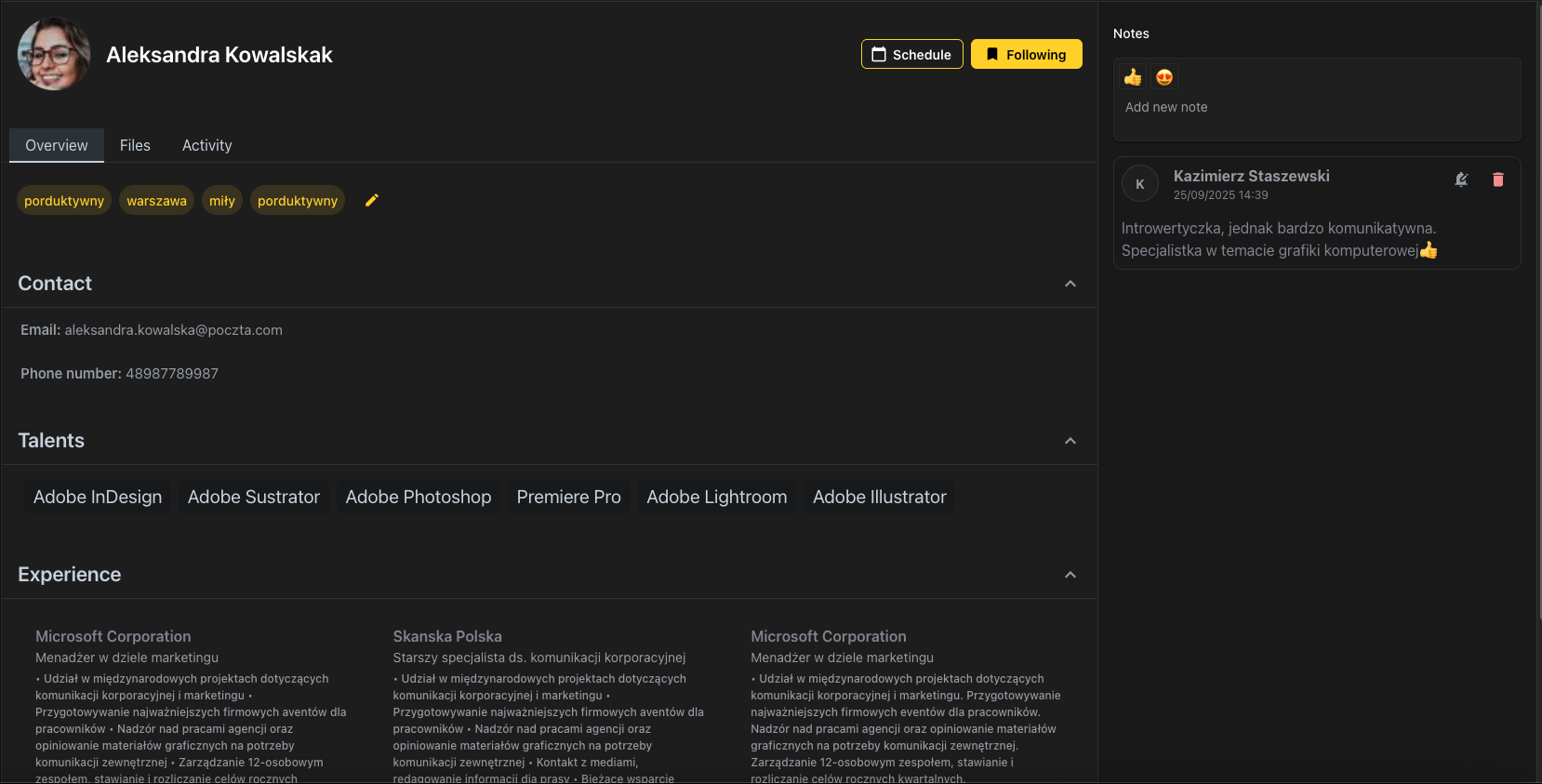The width and height of the screenshot is (1542, 784).
Task: Select the Overview tab
Action: 57,145
